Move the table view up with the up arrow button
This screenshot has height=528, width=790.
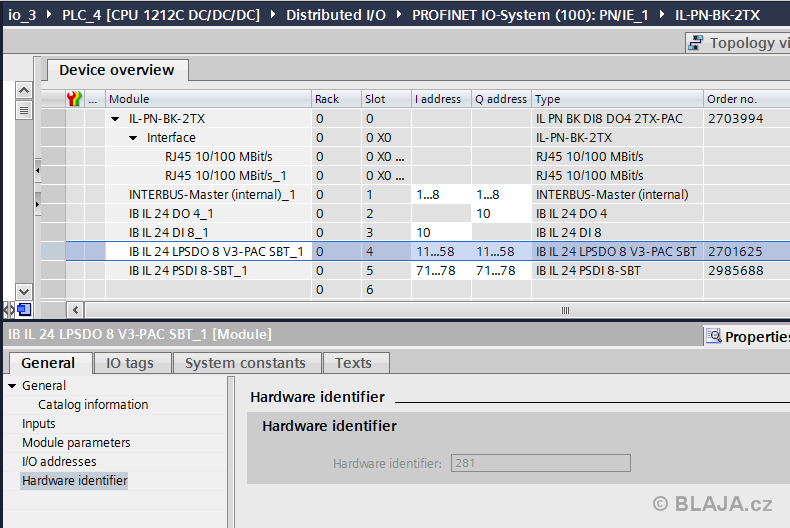24,90
